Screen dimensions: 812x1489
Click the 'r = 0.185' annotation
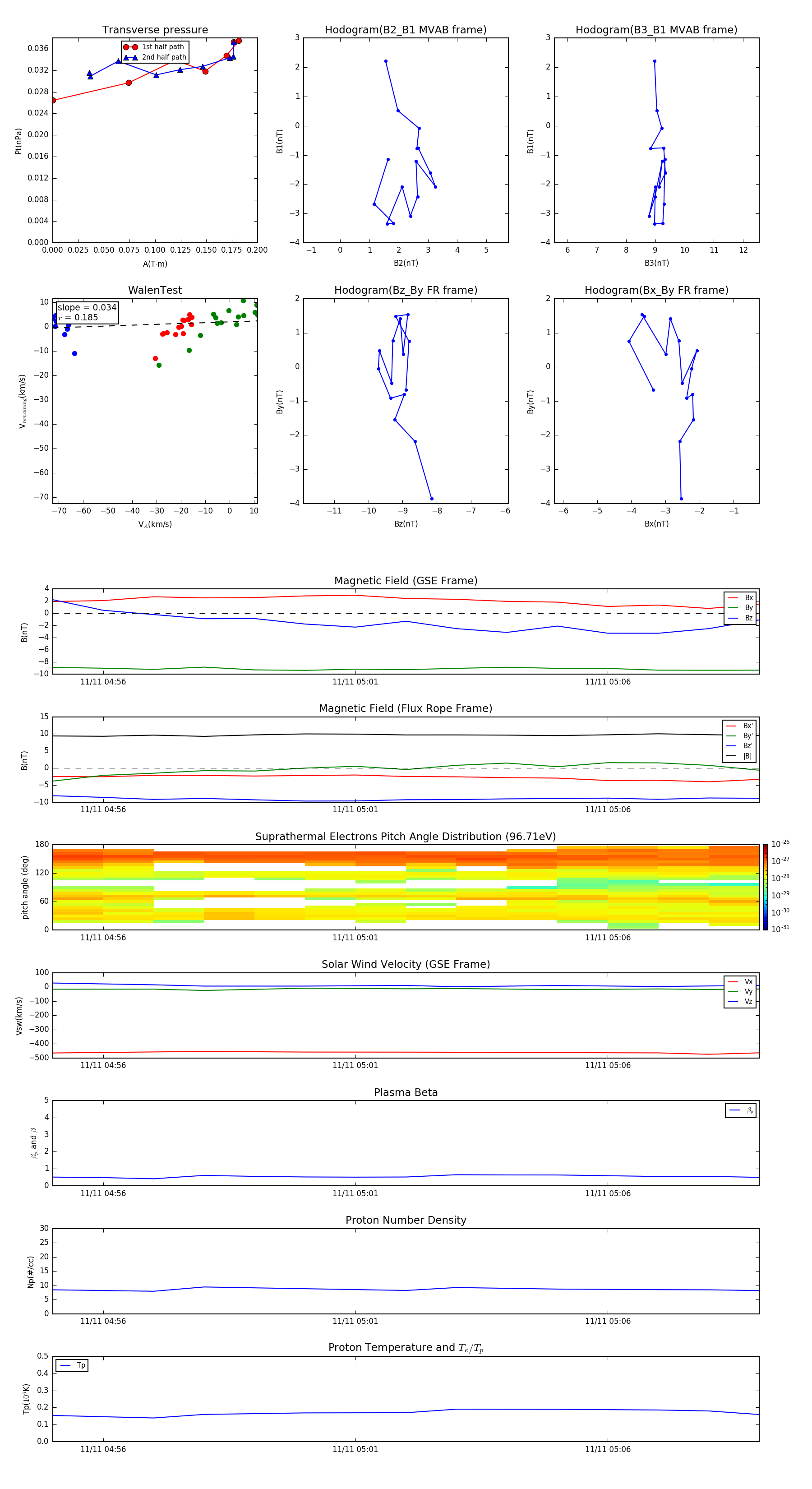pos(78,317)
